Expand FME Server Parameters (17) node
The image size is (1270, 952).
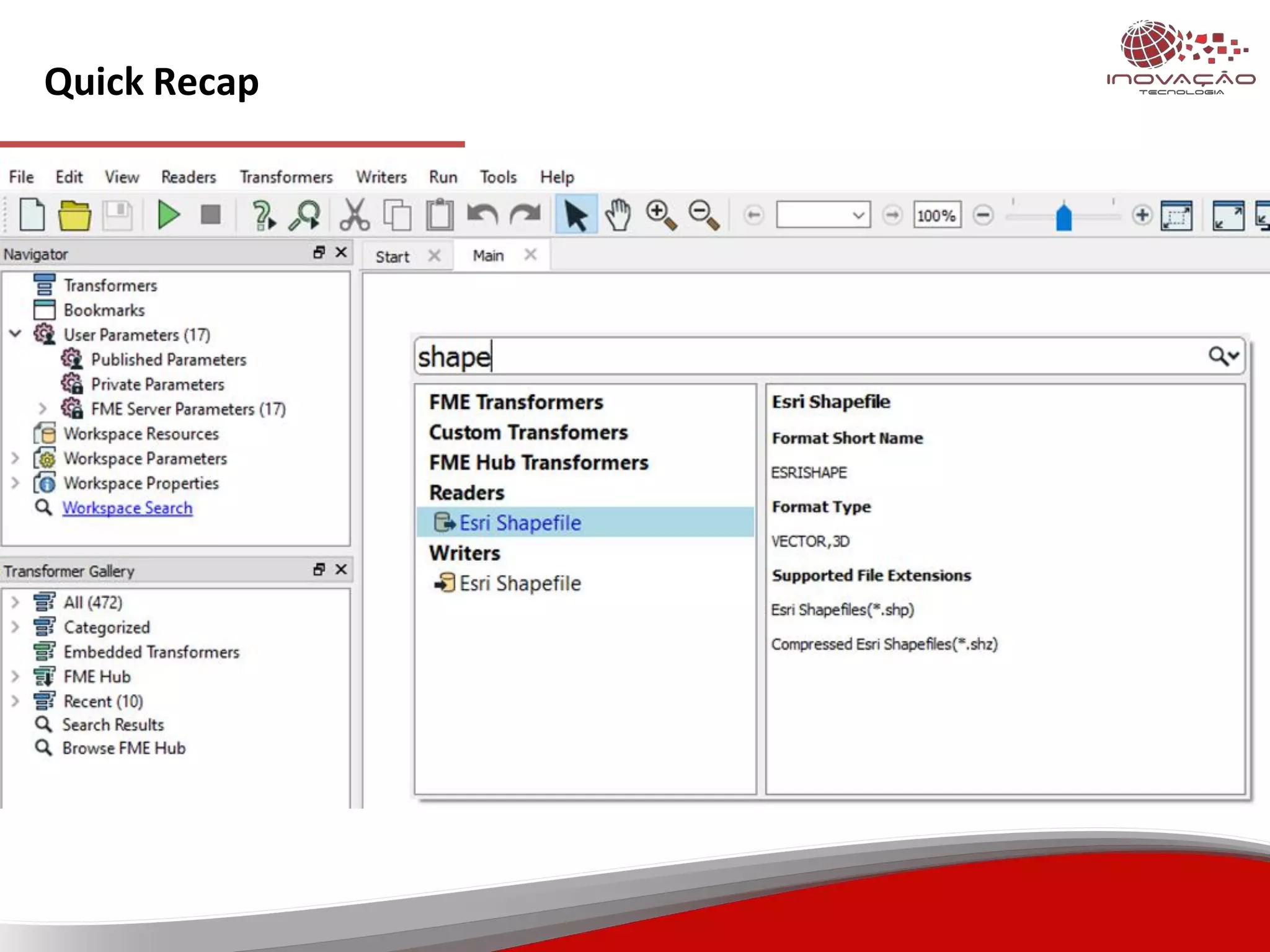tap(42, 408)
